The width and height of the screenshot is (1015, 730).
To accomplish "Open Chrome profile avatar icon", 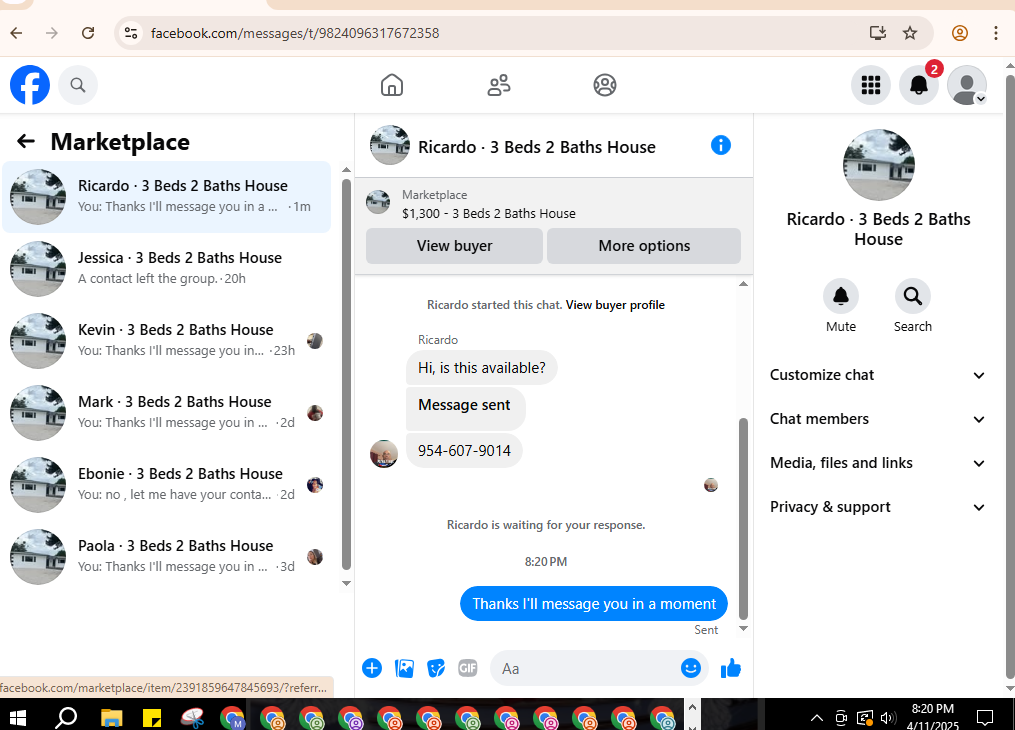I will [x=959, y=33].
